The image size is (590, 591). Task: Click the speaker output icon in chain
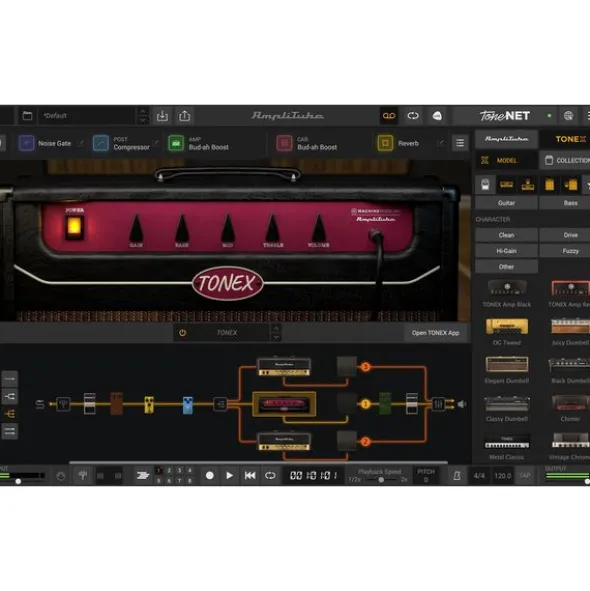tap(461, 404)
